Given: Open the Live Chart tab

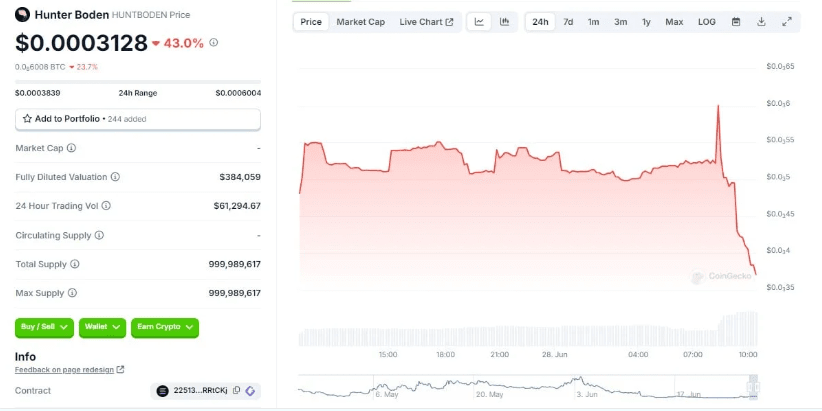Looking at the screenshot, I should [x=426, y=22].
